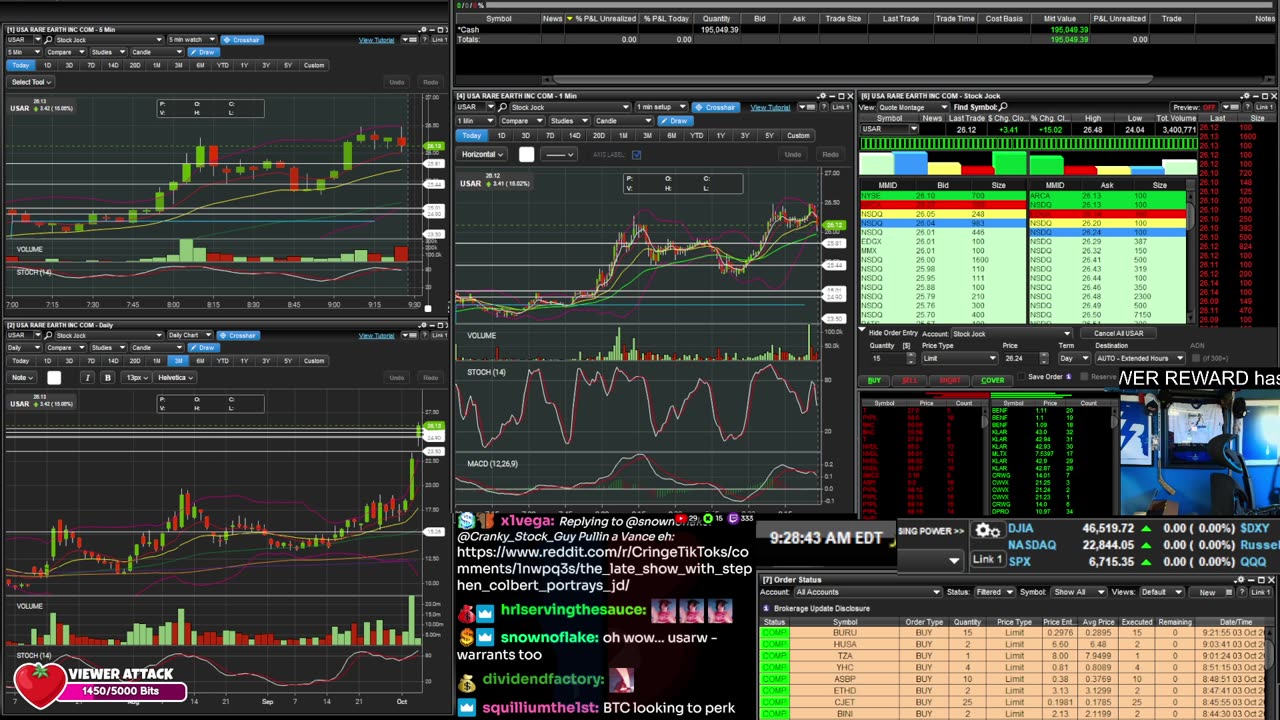The image size is (1280, 720).
Task: Open Destination AUTO Extended Hours dropdown
Action: tap(1140, 358)
